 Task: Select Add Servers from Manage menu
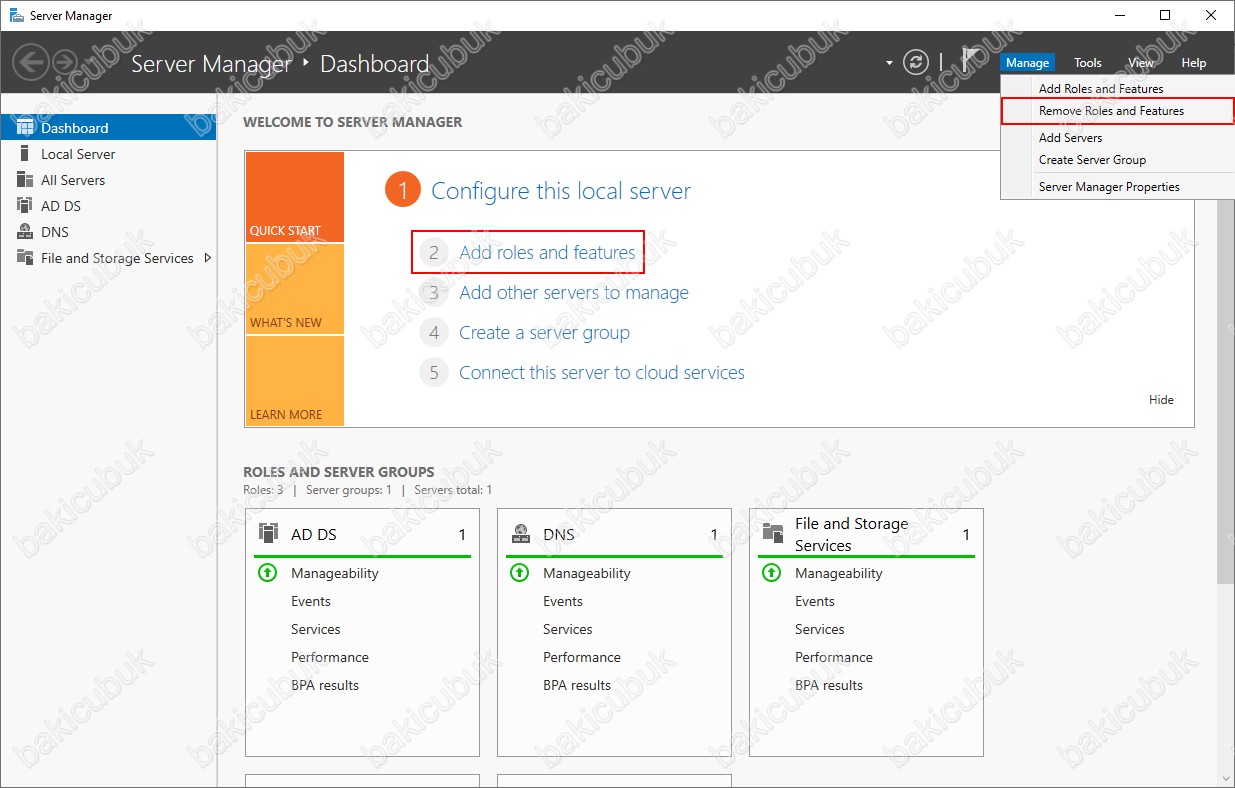click(1070, 138)
